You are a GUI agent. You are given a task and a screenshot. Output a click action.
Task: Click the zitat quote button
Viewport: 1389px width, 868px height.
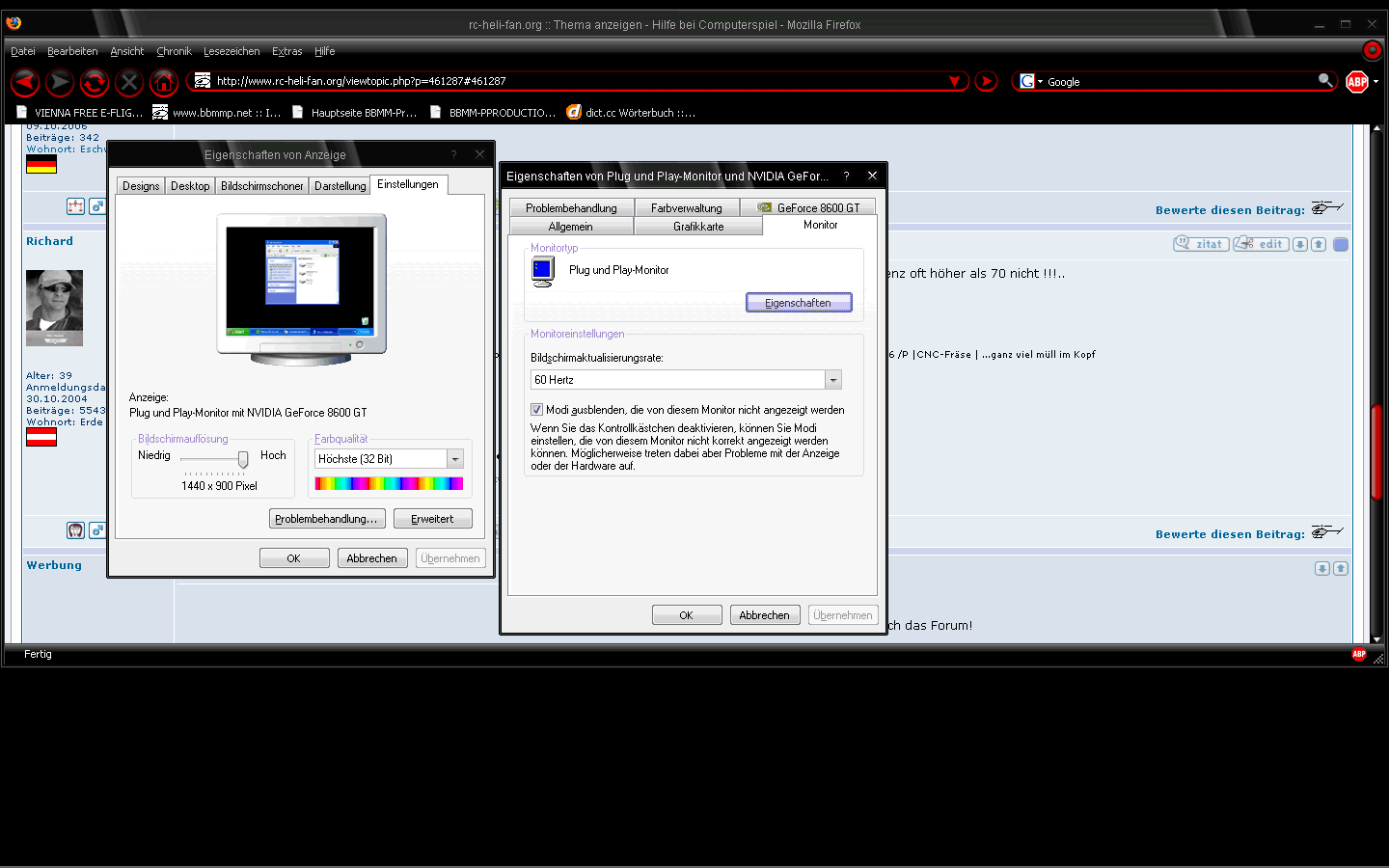tap(1201, 244)
